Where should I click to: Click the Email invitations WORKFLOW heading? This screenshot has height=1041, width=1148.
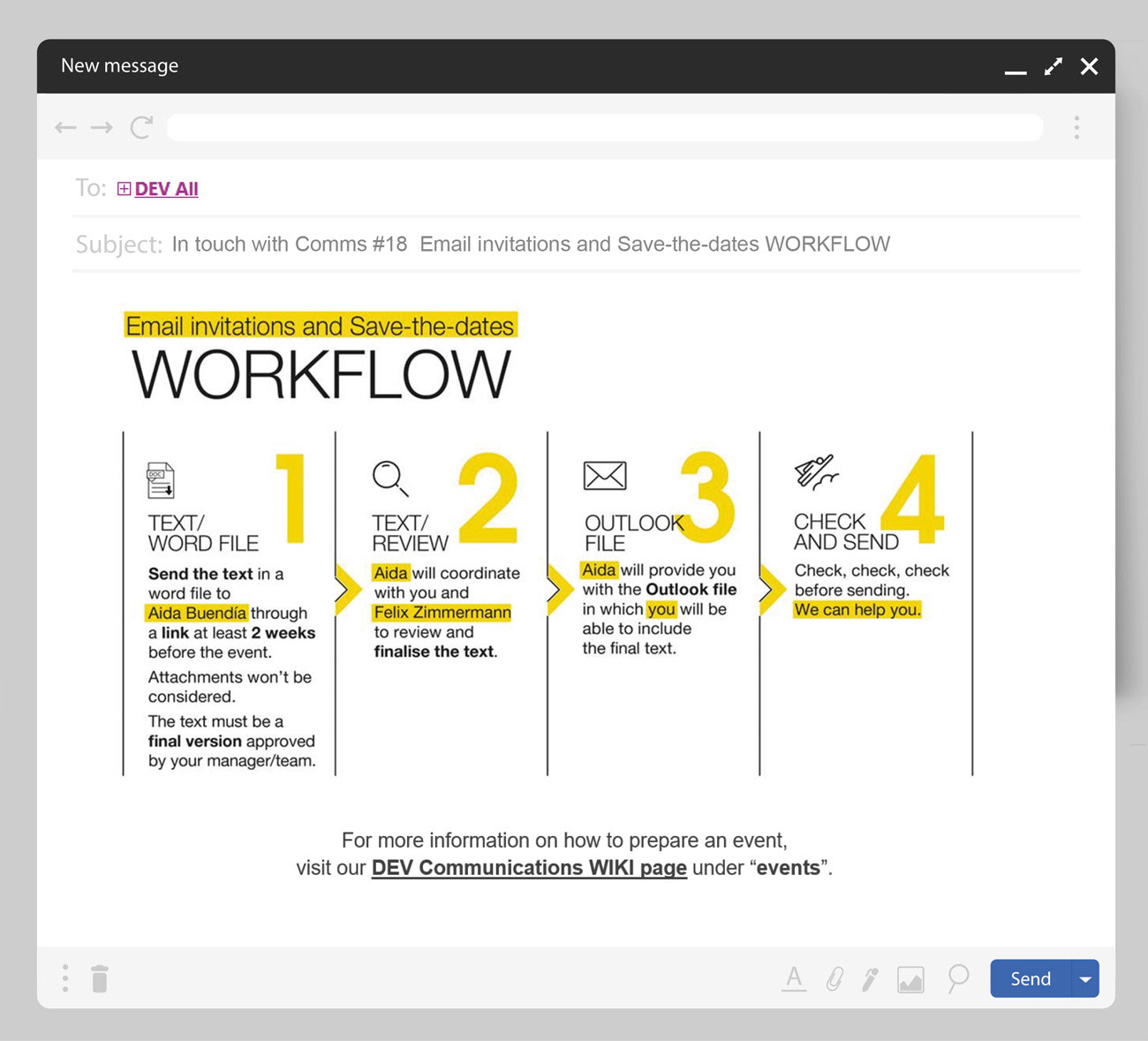coord(320,353)
